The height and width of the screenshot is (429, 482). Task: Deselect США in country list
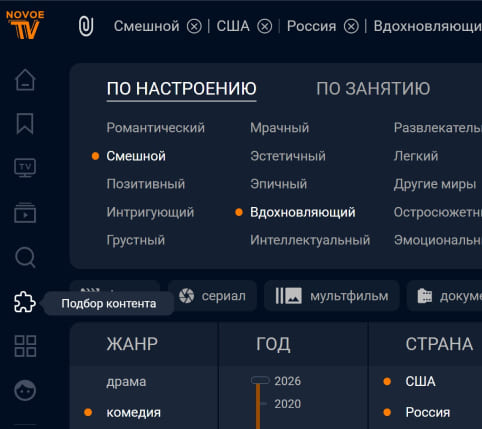point(420,382)
